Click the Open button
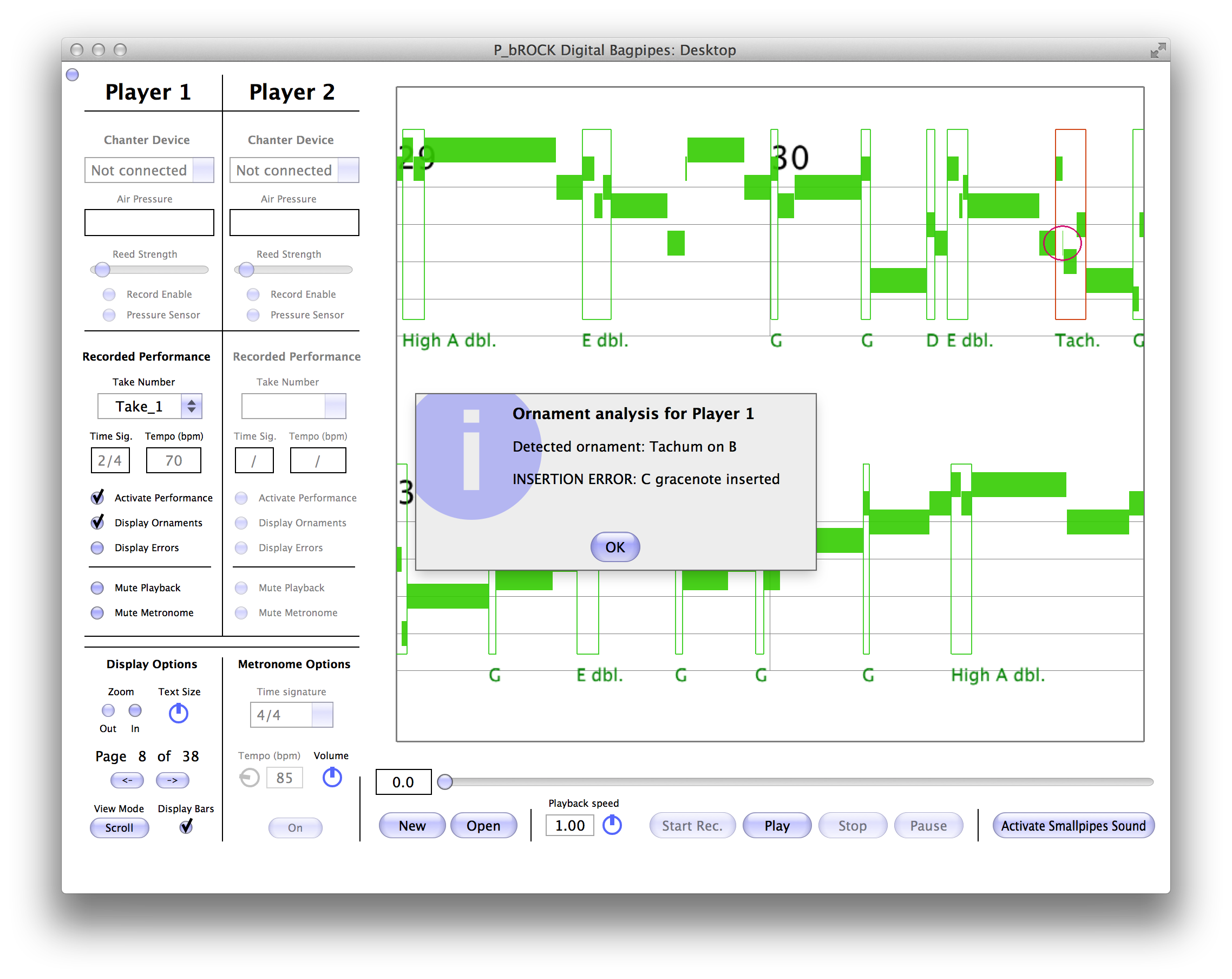The height and width of the screenshot is (979, 1232). pyautogui.click(x=483, y=826)
